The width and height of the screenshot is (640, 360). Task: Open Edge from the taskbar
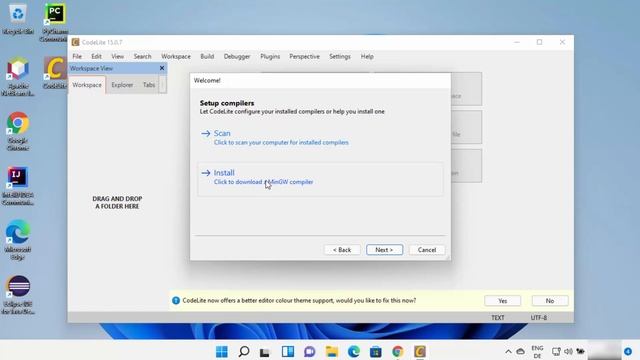click(354, 351)
